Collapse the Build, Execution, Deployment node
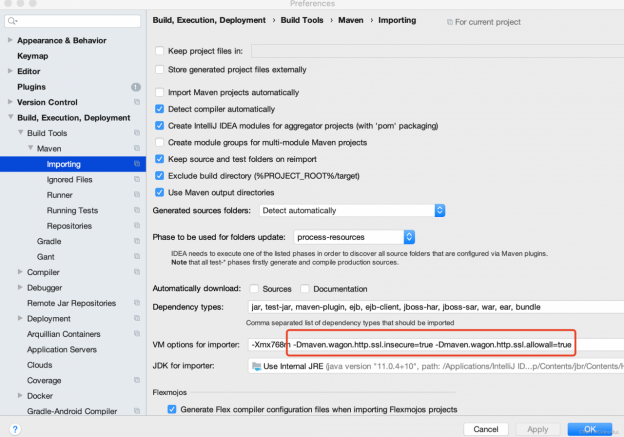This screenshot has width=624, height=437. point(11,117)
